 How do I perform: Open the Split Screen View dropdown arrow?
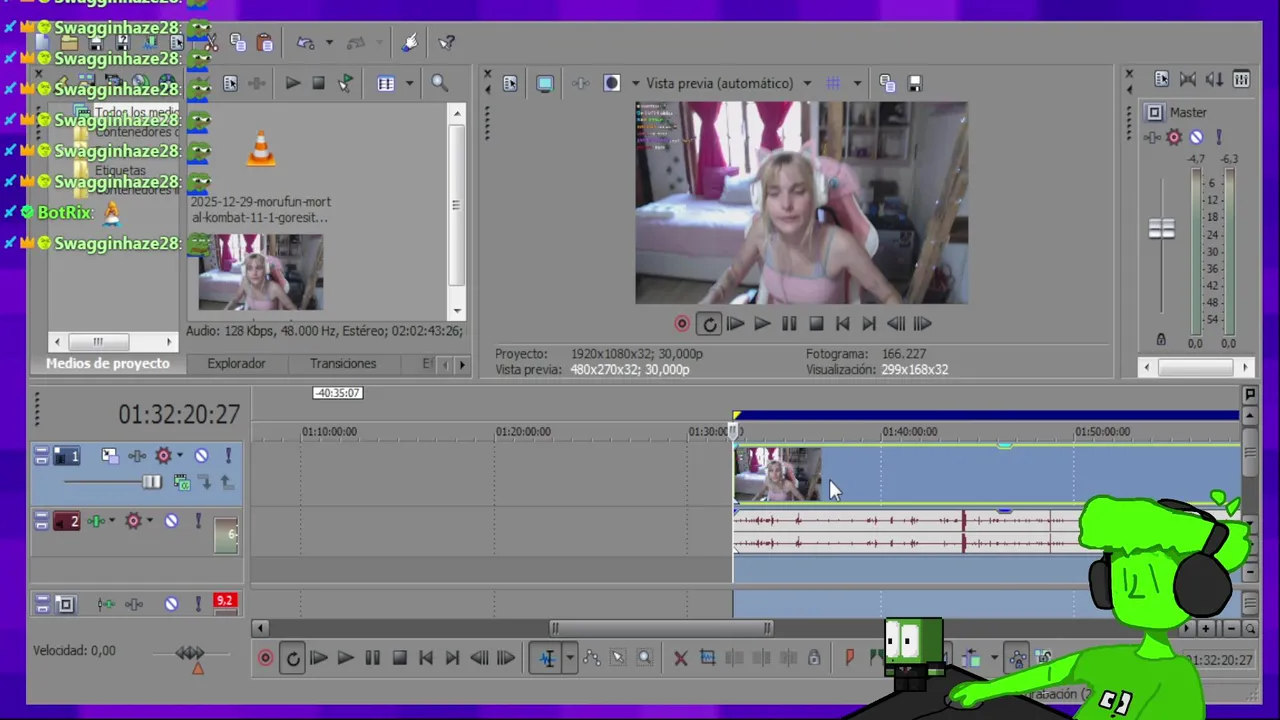pyautogui.click(x=634, y=84)
